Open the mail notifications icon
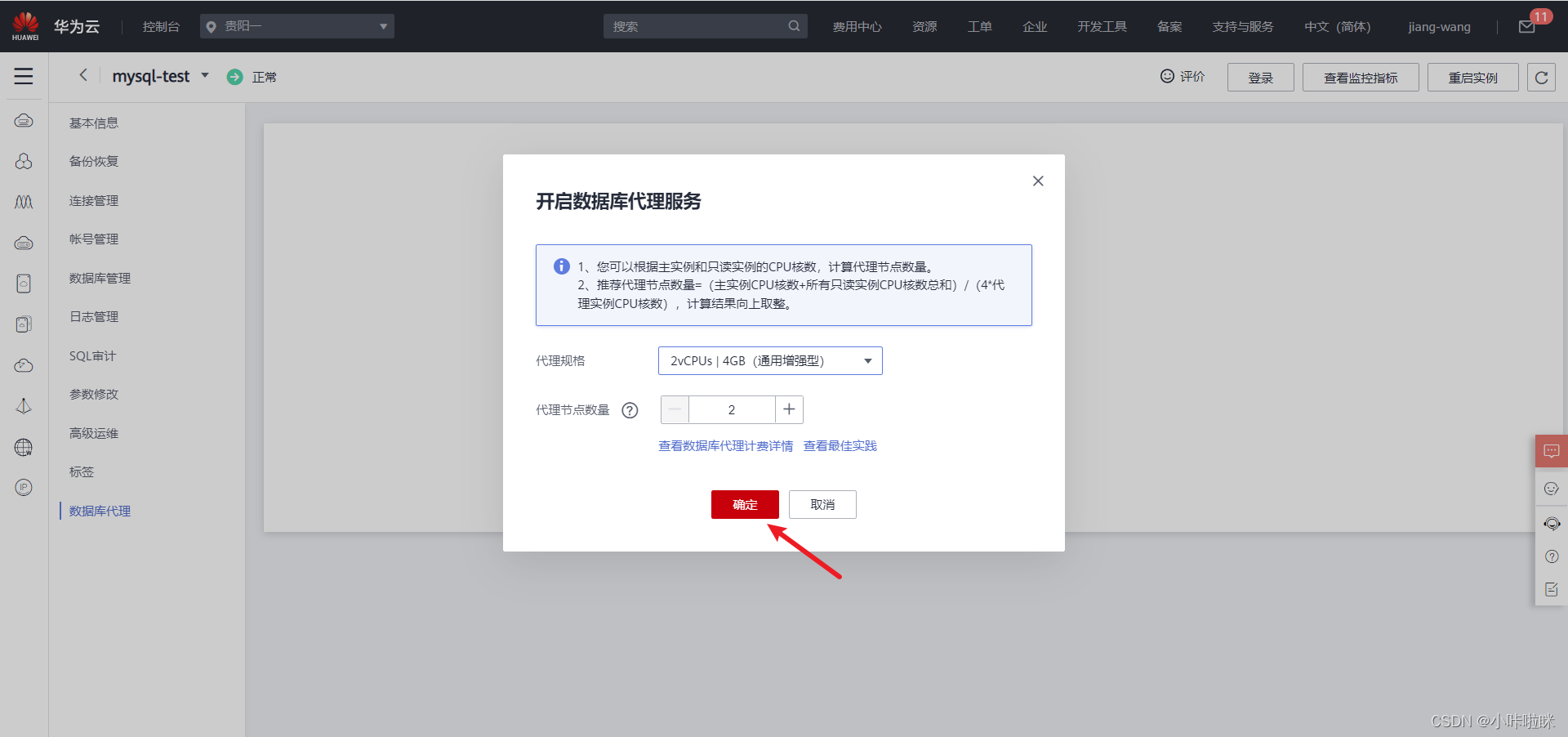The width and height of the screenshot is (1568, 737). [x=1527, y=27]
